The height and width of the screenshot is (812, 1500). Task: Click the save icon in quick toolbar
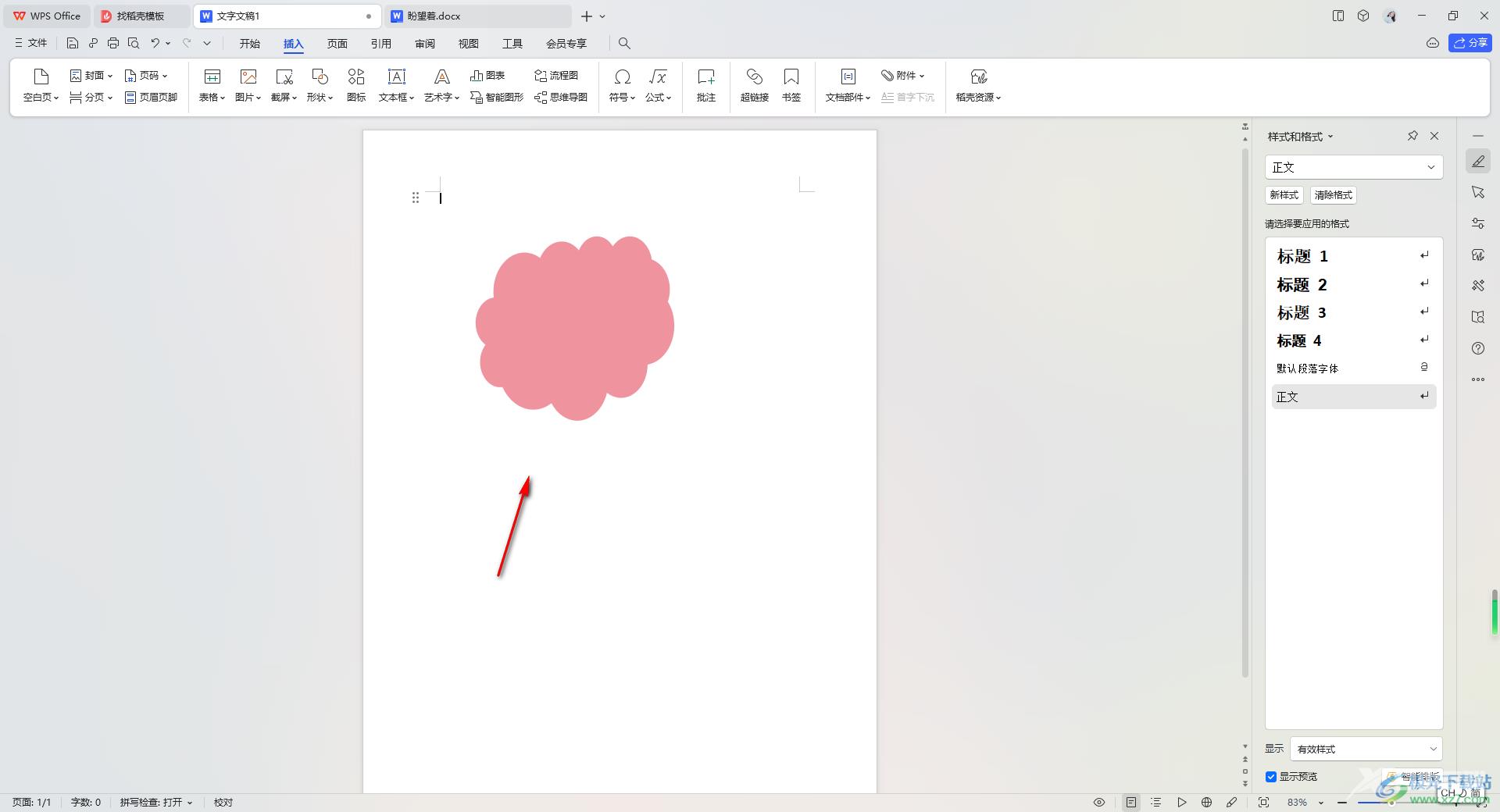point(73,44)
